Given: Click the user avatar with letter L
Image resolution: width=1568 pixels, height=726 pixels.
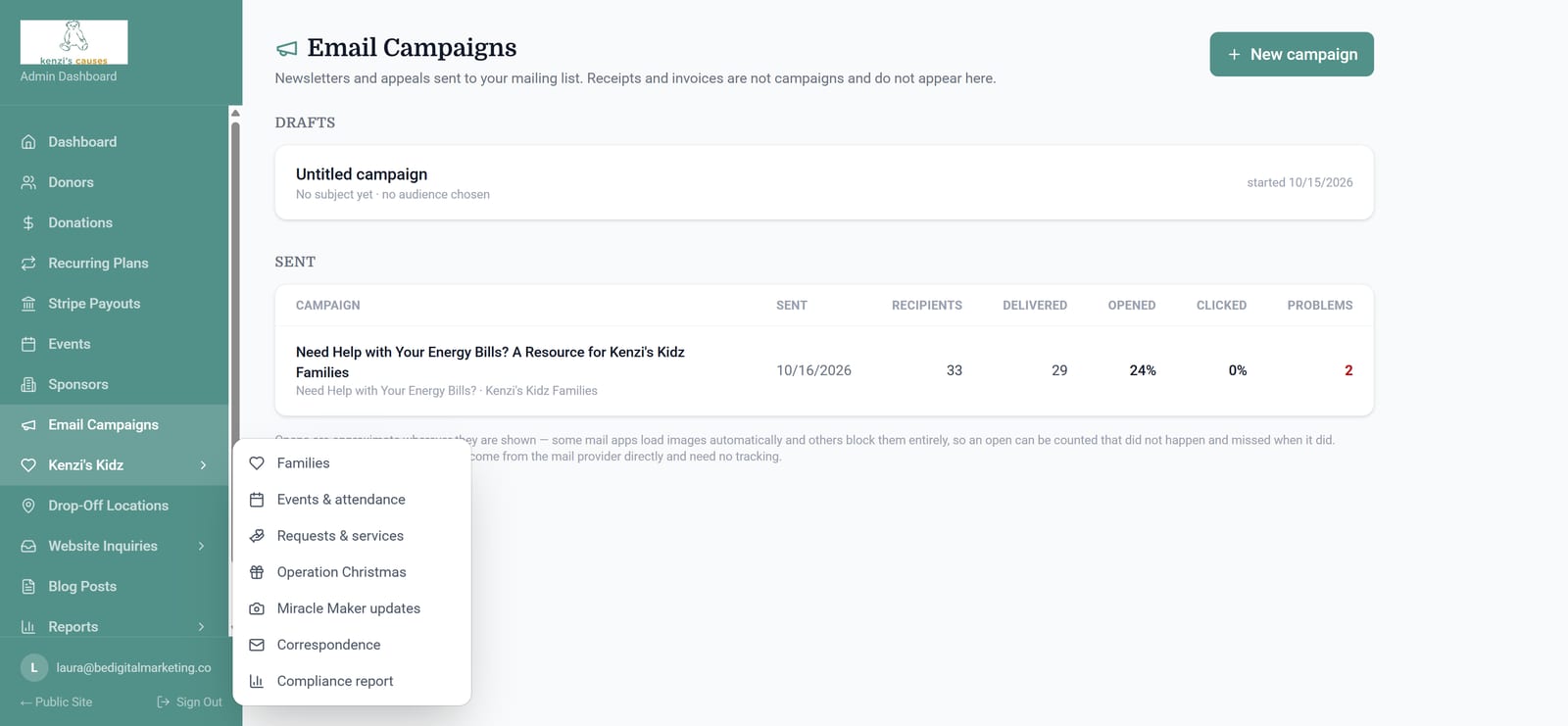Looking at the screenshot, I should 34,668.
